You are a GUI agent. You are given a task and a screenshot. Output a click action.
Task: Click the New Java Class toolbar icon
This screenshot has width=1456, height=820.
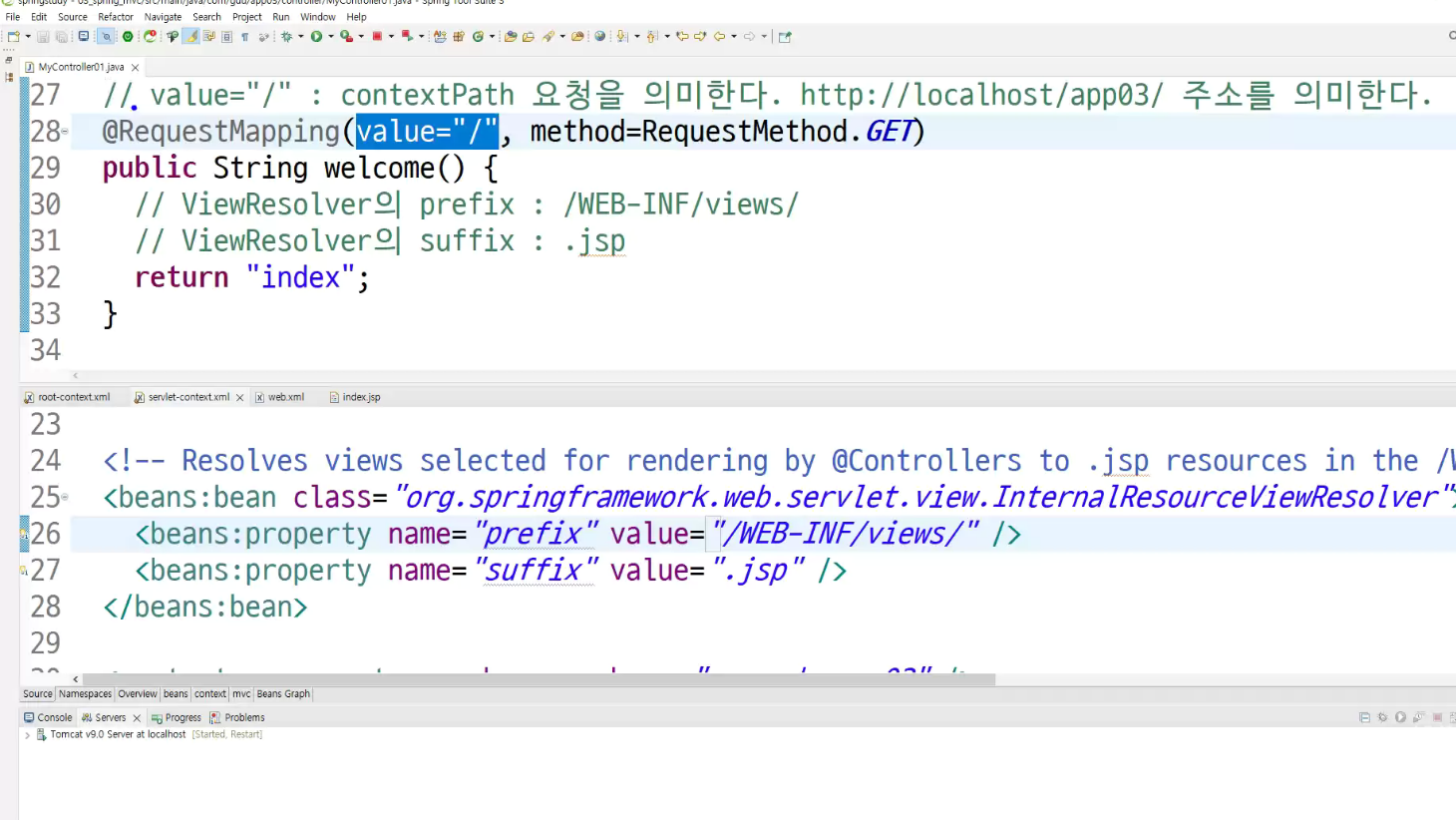(478, 37)
